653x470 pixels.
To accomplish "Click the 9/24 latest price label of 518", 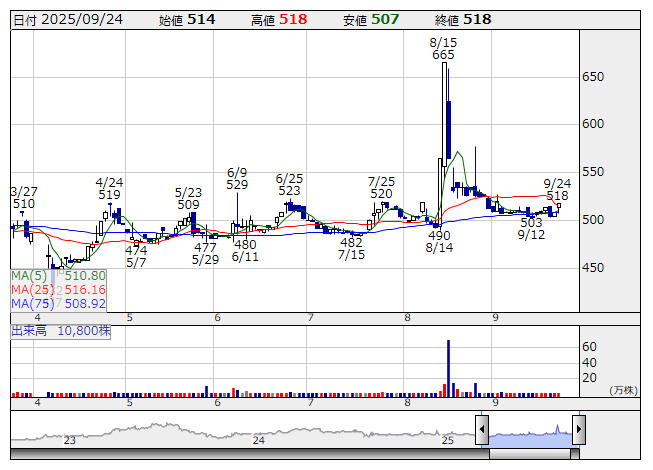I will click(557, 190).
